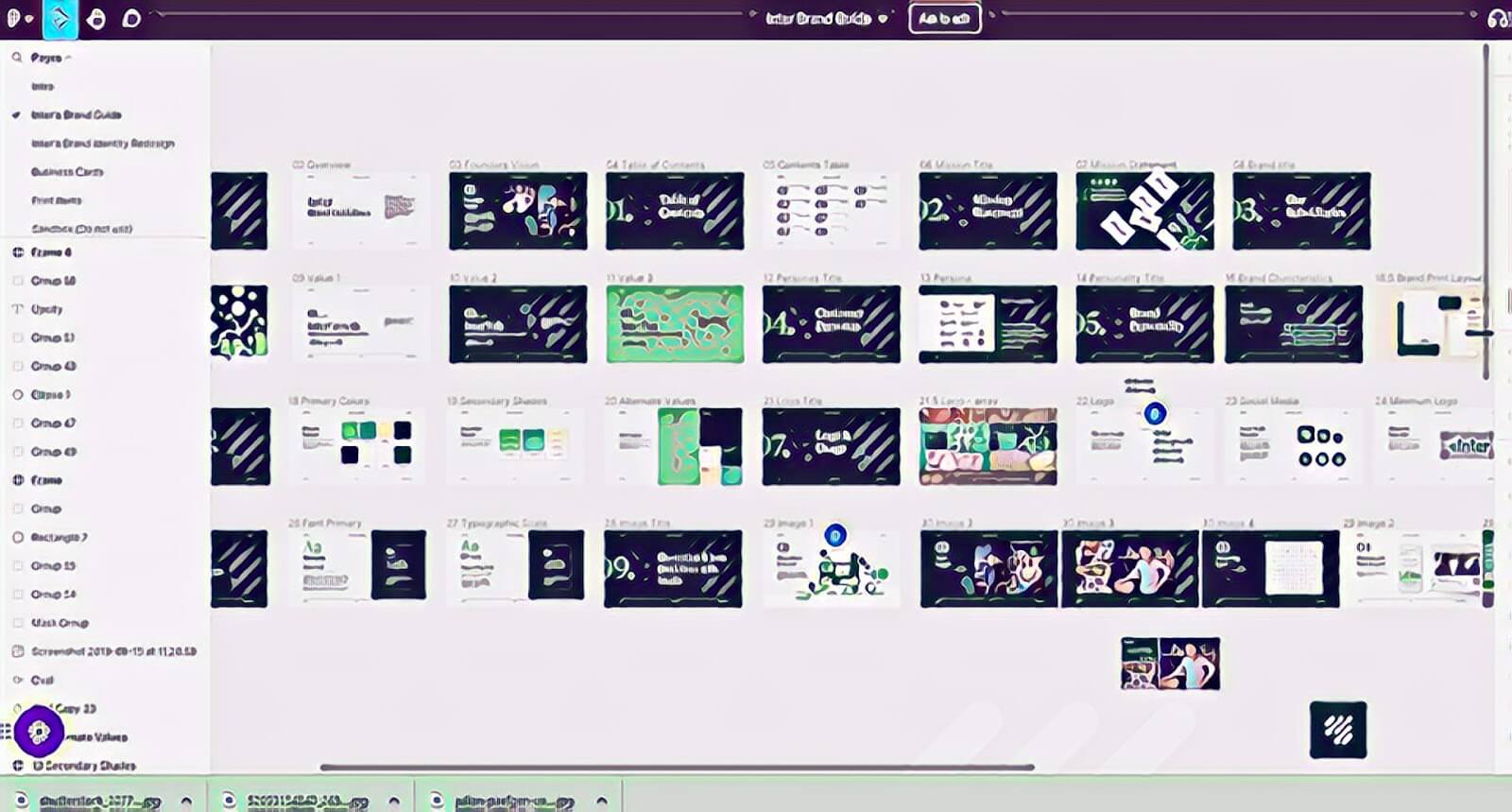Screen dimensions: 1512x812
Task: Select the 03 Founders Vision frame thumbnail
Action: click(518, 211)
